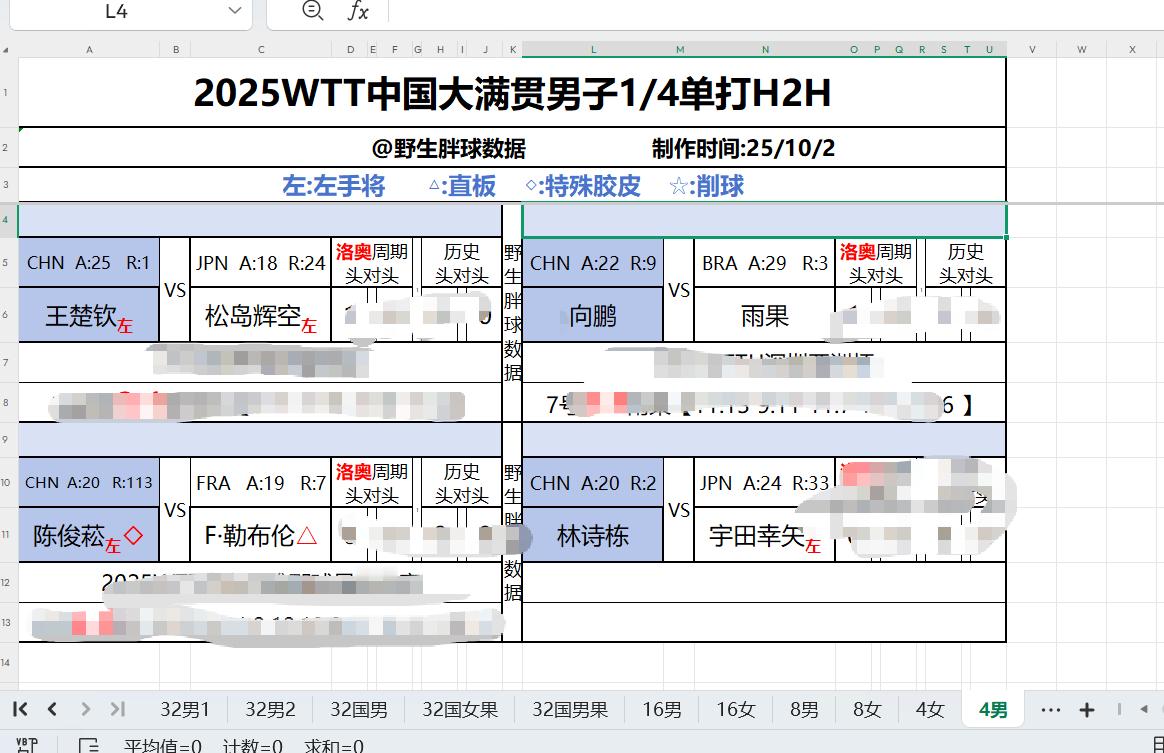Screen dimensions: 1164x753
Task: Open the 16女 sheet tab
Action: tap(736, 710)
